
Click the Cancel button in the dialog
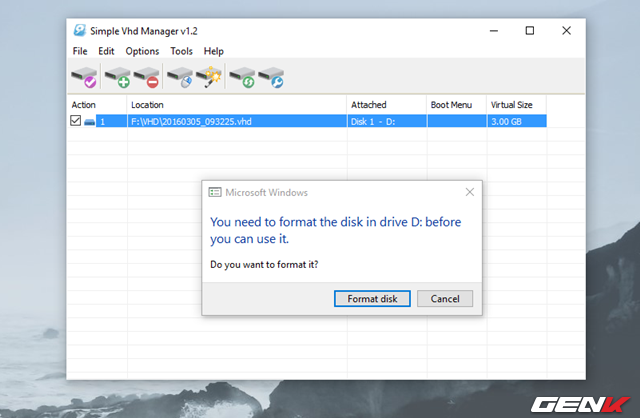click(445, 299)
